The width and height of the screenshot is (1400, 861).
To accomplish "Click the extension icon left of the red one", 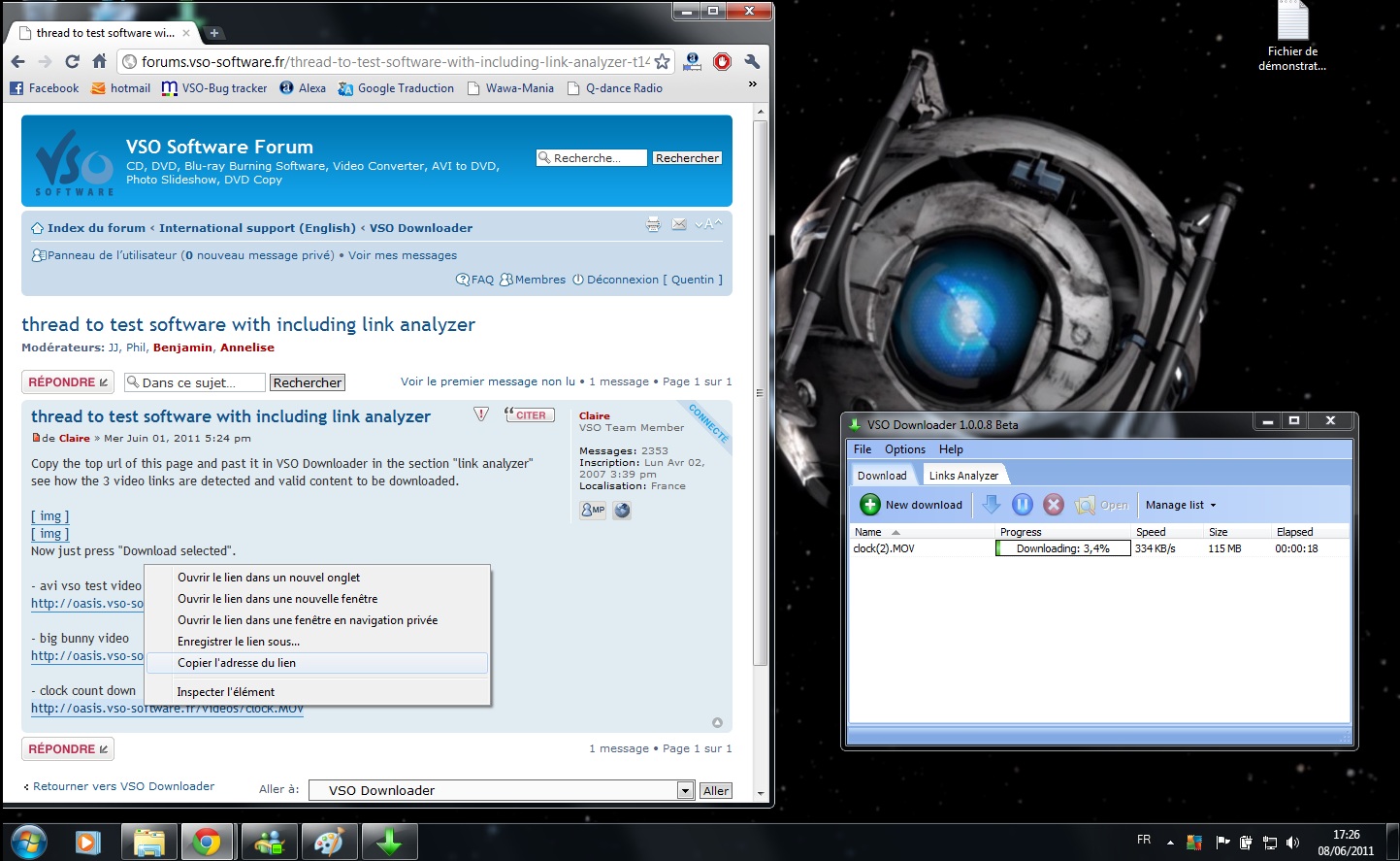I will [692, 61].
